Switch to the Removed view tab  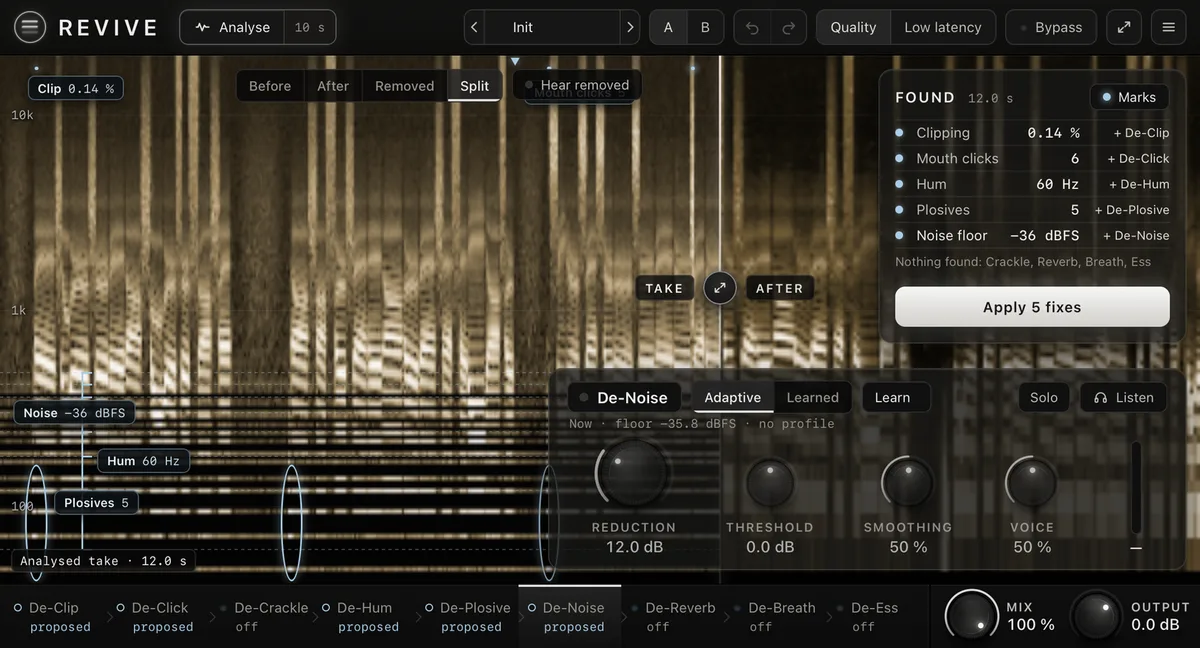tap(404, 86)
